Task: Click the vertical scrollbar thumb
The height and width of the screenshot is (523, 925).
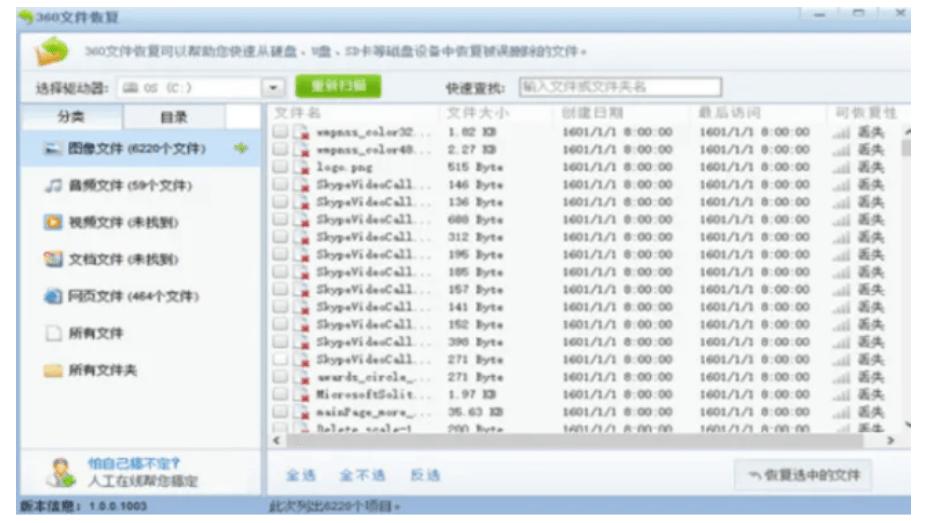Action: (906, 147)
